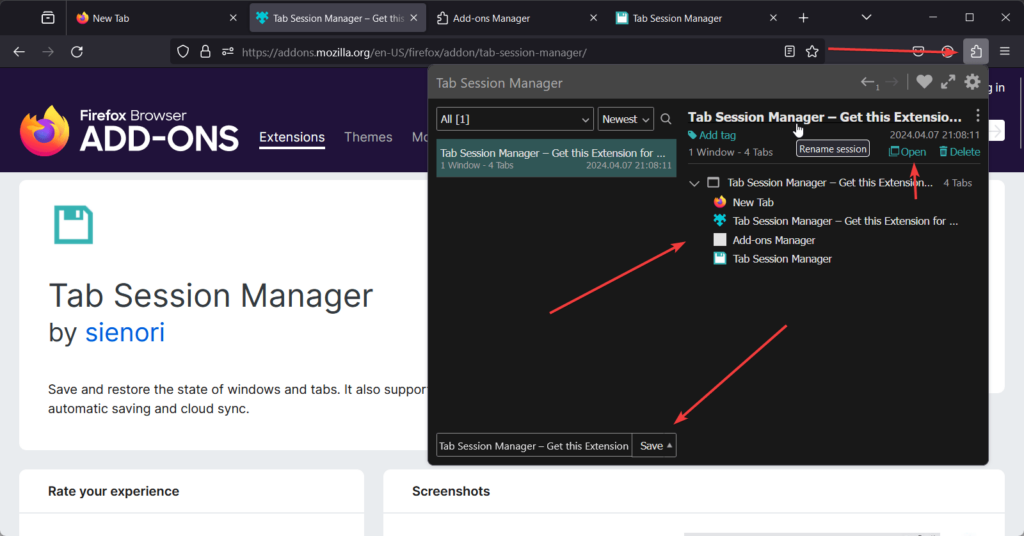Click the address bar URL
The height and width of the screenshot is (536, 1024).
tap(414, 52)
